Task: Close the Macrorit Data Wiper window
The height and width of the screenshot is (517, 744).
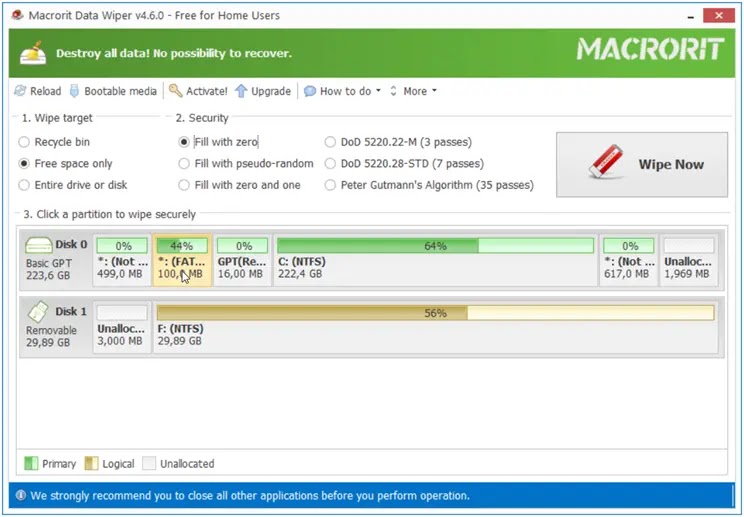Action: [x=719, y=16]
